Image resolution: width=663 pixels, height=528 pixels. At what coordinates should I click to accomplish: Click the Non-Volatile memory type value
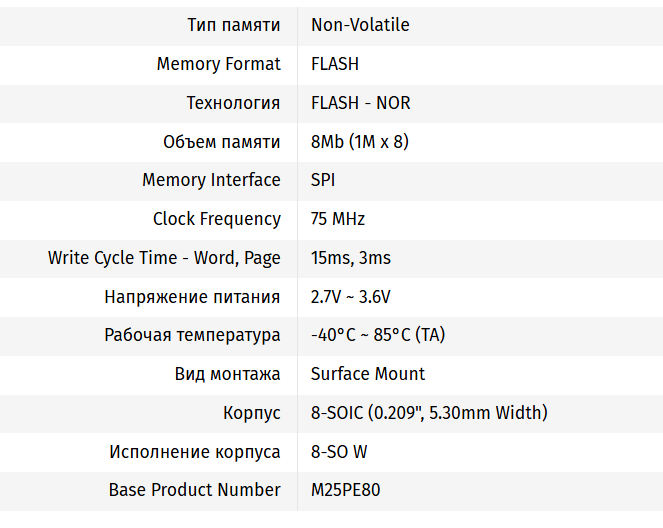360,25
